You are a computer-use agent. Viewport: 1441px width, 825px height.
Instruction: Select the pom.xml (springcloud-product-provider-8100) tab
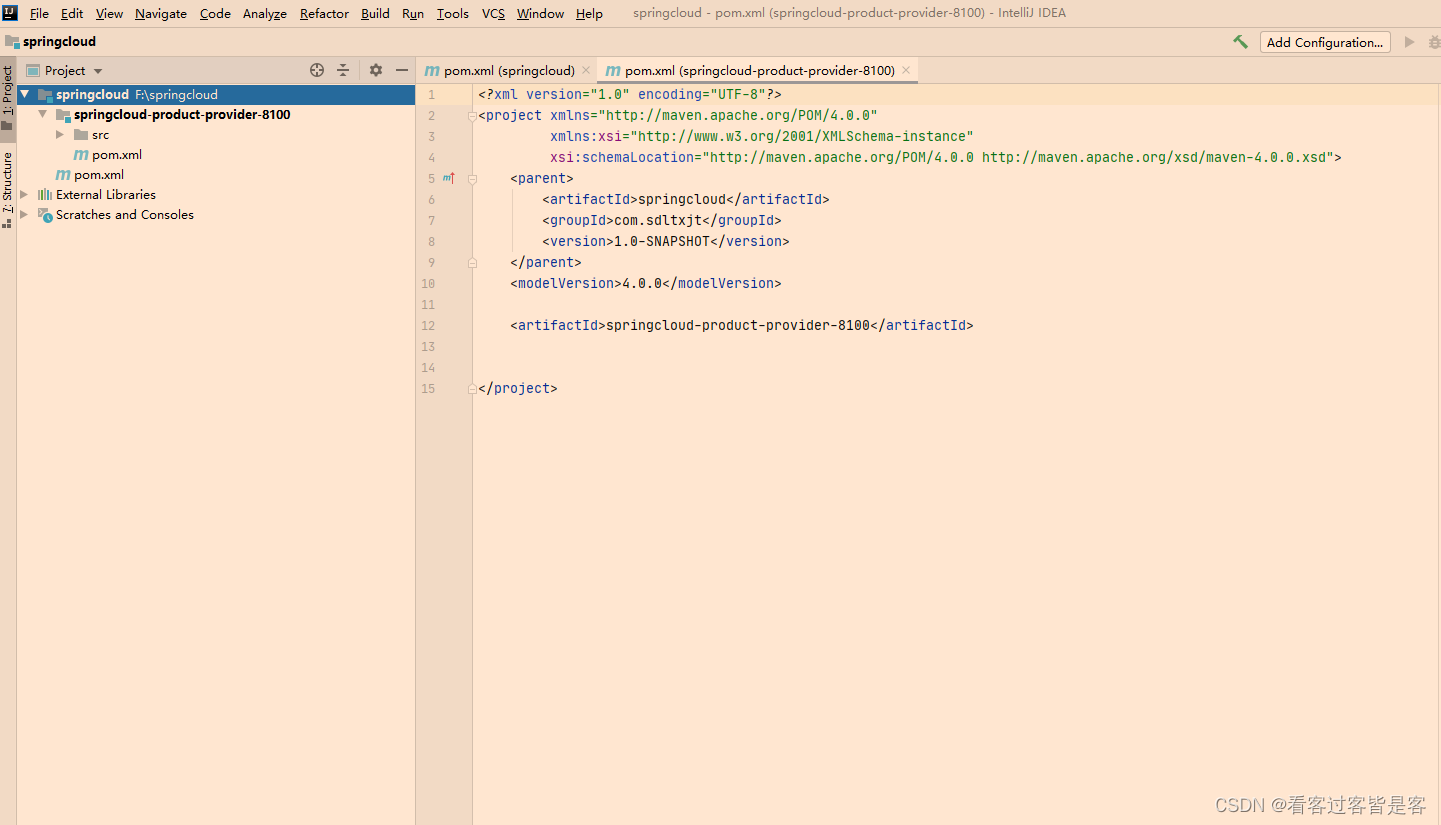tap(757, 70)
